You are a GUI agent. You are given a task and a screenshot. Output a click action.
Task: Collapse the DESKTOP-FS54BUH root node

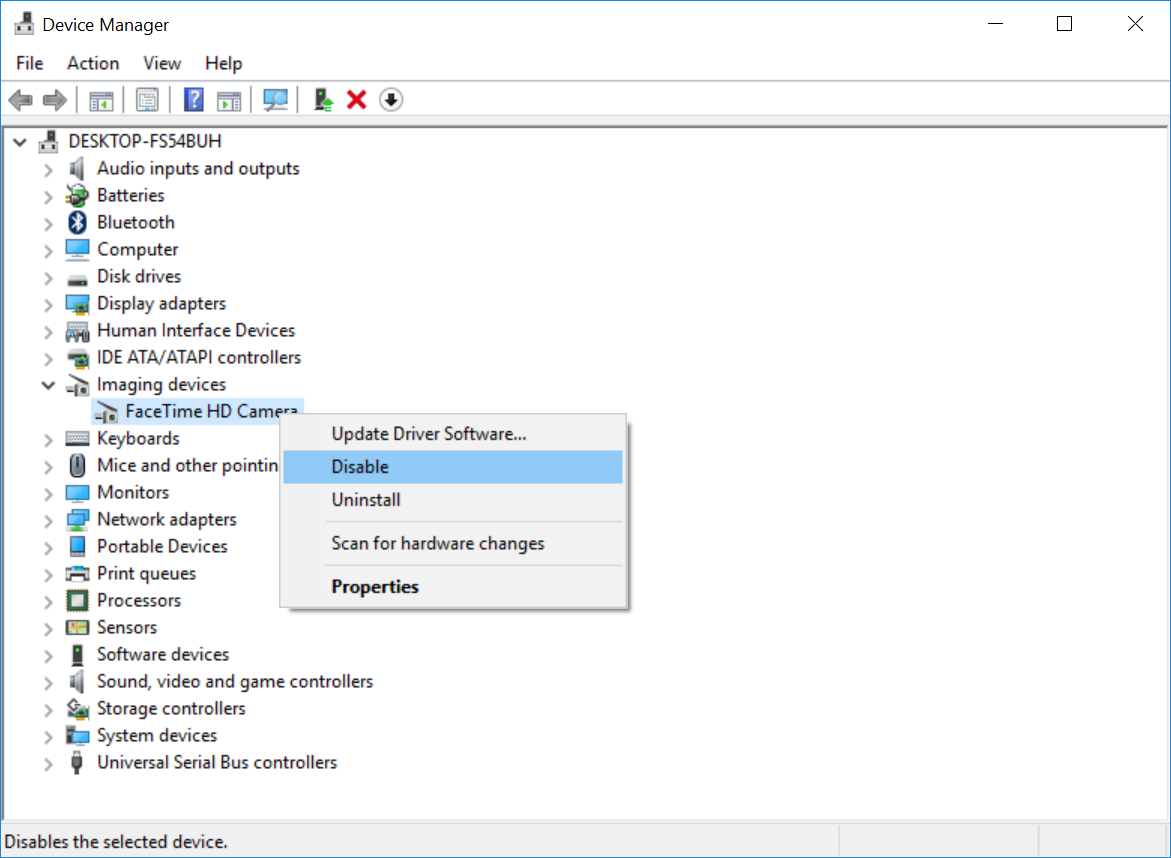point(20,142)
